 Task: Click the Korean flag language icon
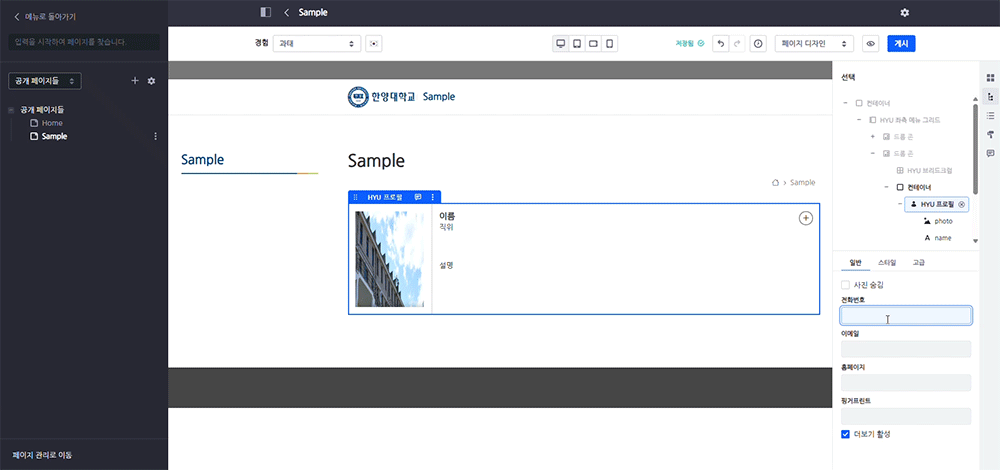(373, 44)
